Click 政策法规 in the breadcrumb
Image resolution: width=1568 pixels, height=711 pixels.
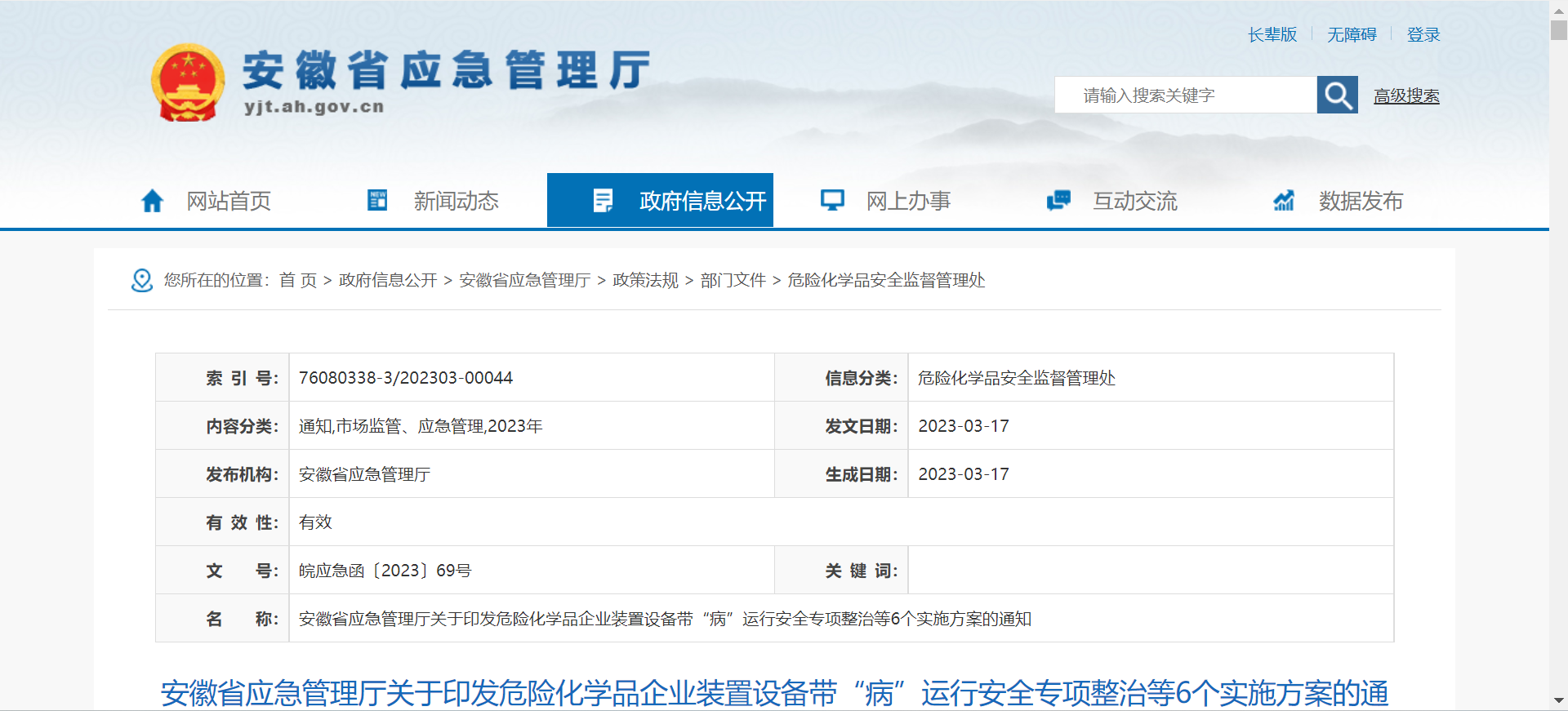pos(645,280)
